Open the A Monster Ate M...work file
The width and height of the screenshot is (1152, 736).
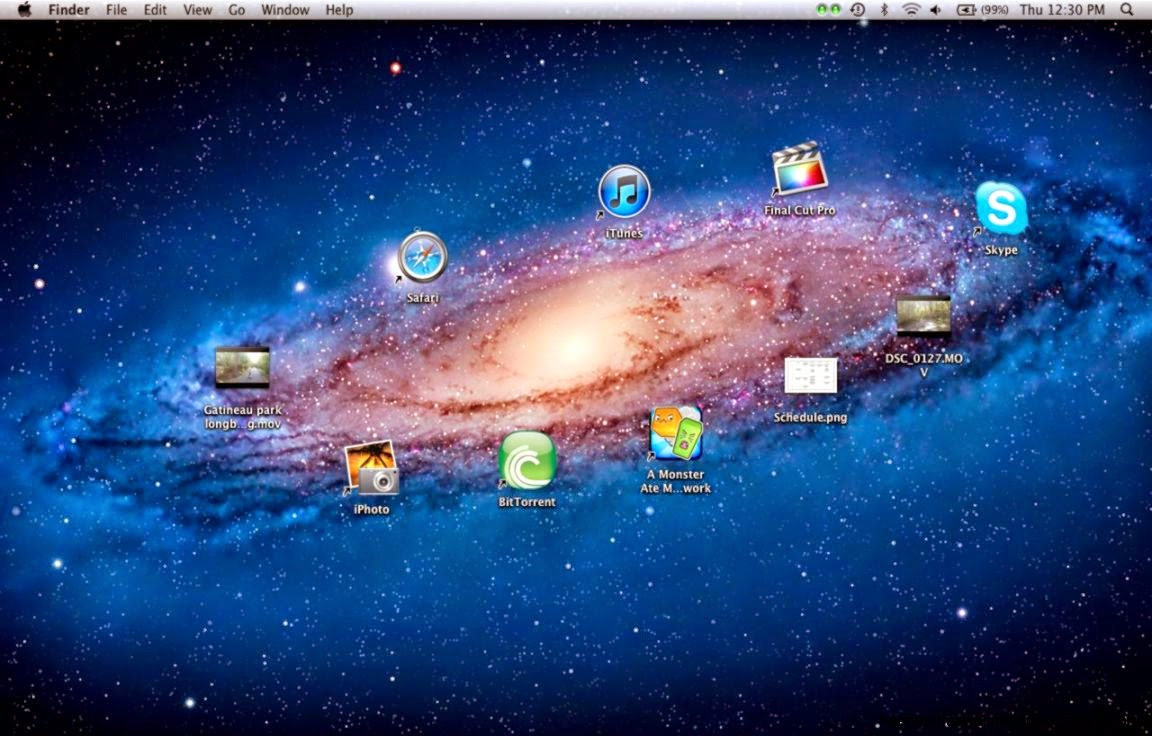point(676,432)
